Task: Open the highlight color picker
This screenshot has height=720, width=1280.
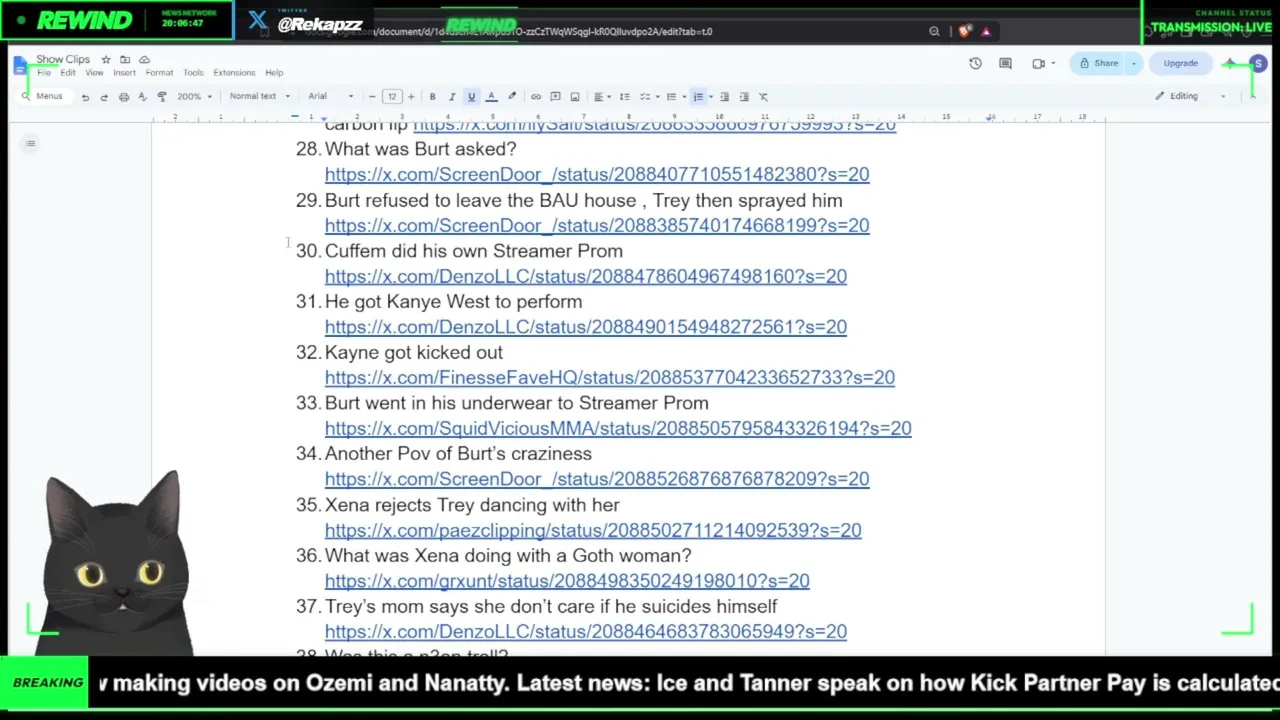Action: point(511,97)
